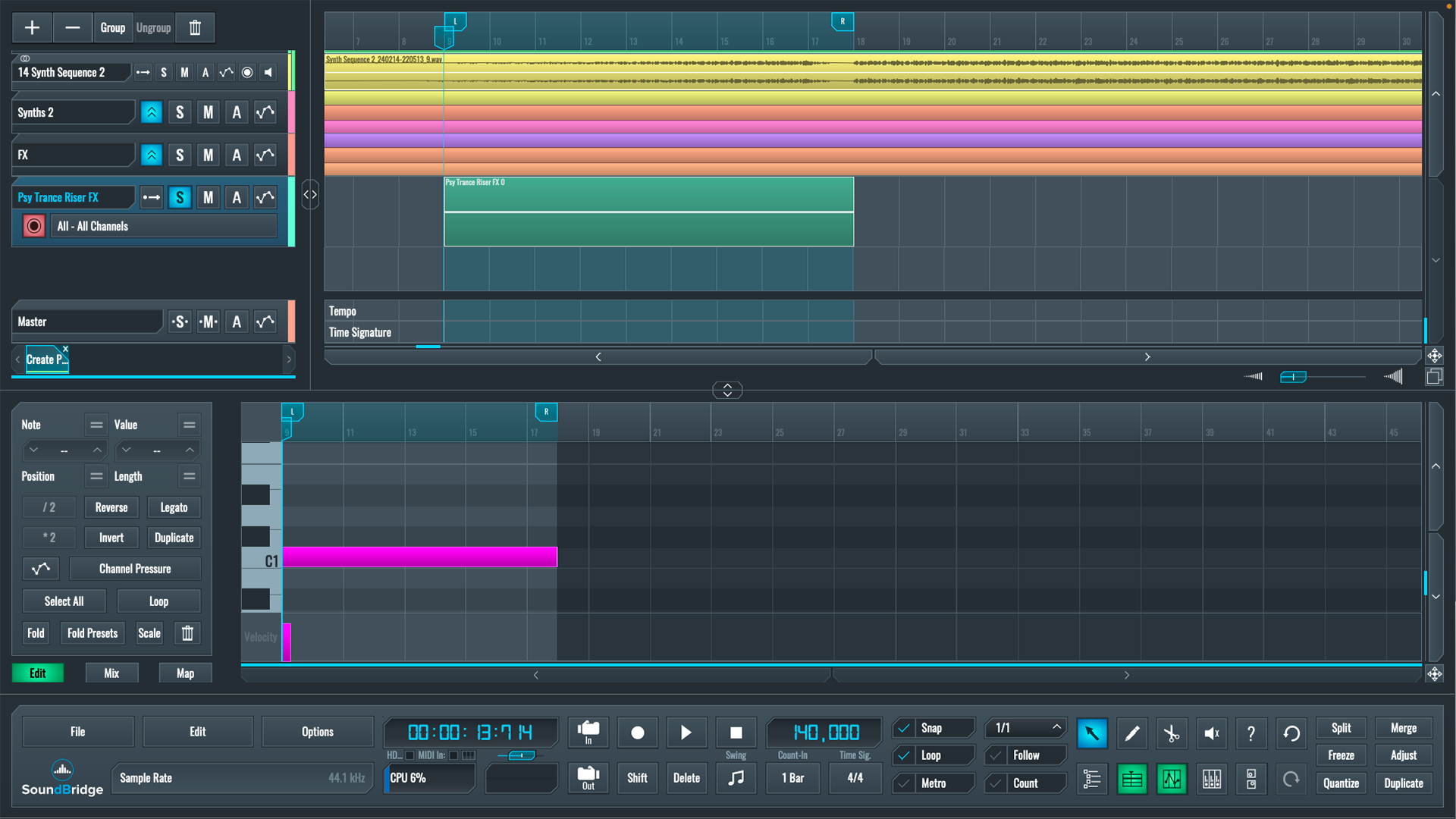Switch to the Mix tab
The width and height of the screenshot is (1456, 819).
click(111, 673)
